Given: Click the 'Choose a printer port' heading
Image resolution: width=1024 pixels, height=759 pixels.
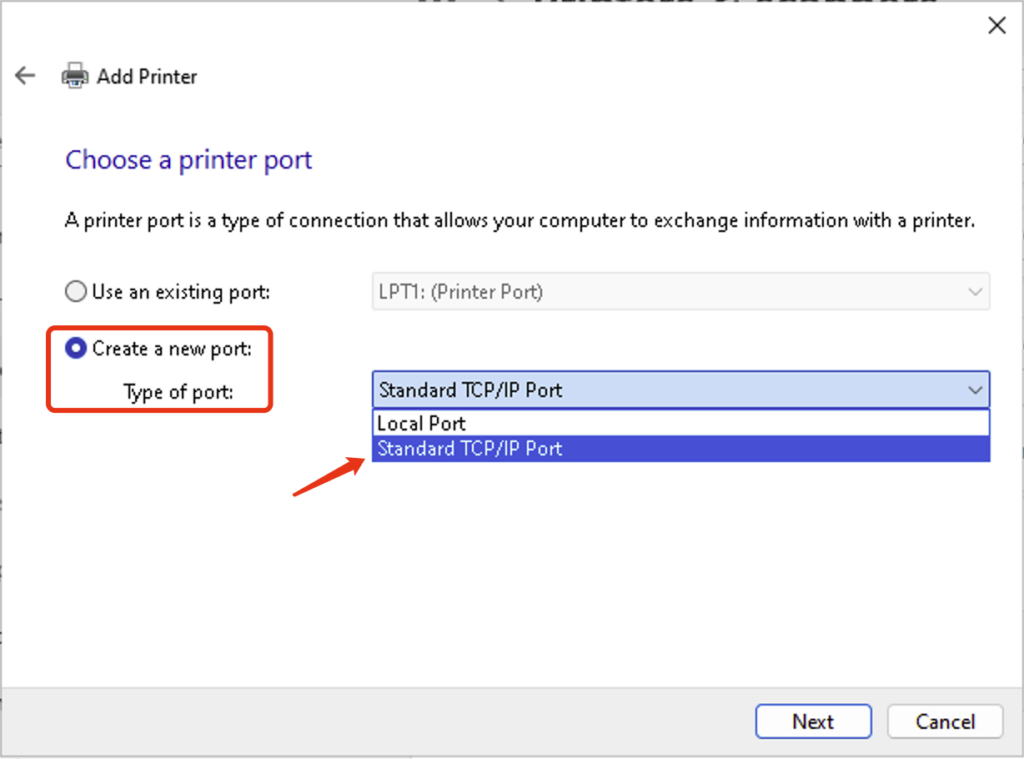Looking at the screenshot, I should (x=189, y=160).
